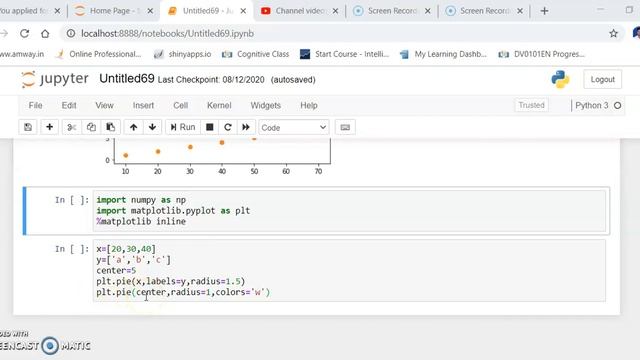The height and width of the screenshot is (360, 640).
Task: Open the Cell menu
Action: point(180,105)
